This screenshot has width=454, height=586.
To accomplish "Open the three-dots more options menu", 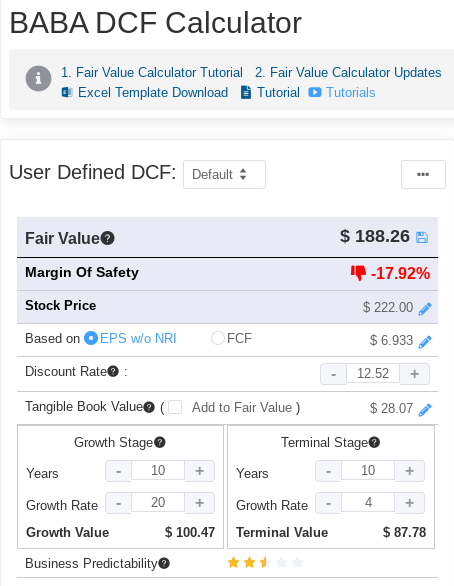I will coord(423,175).
